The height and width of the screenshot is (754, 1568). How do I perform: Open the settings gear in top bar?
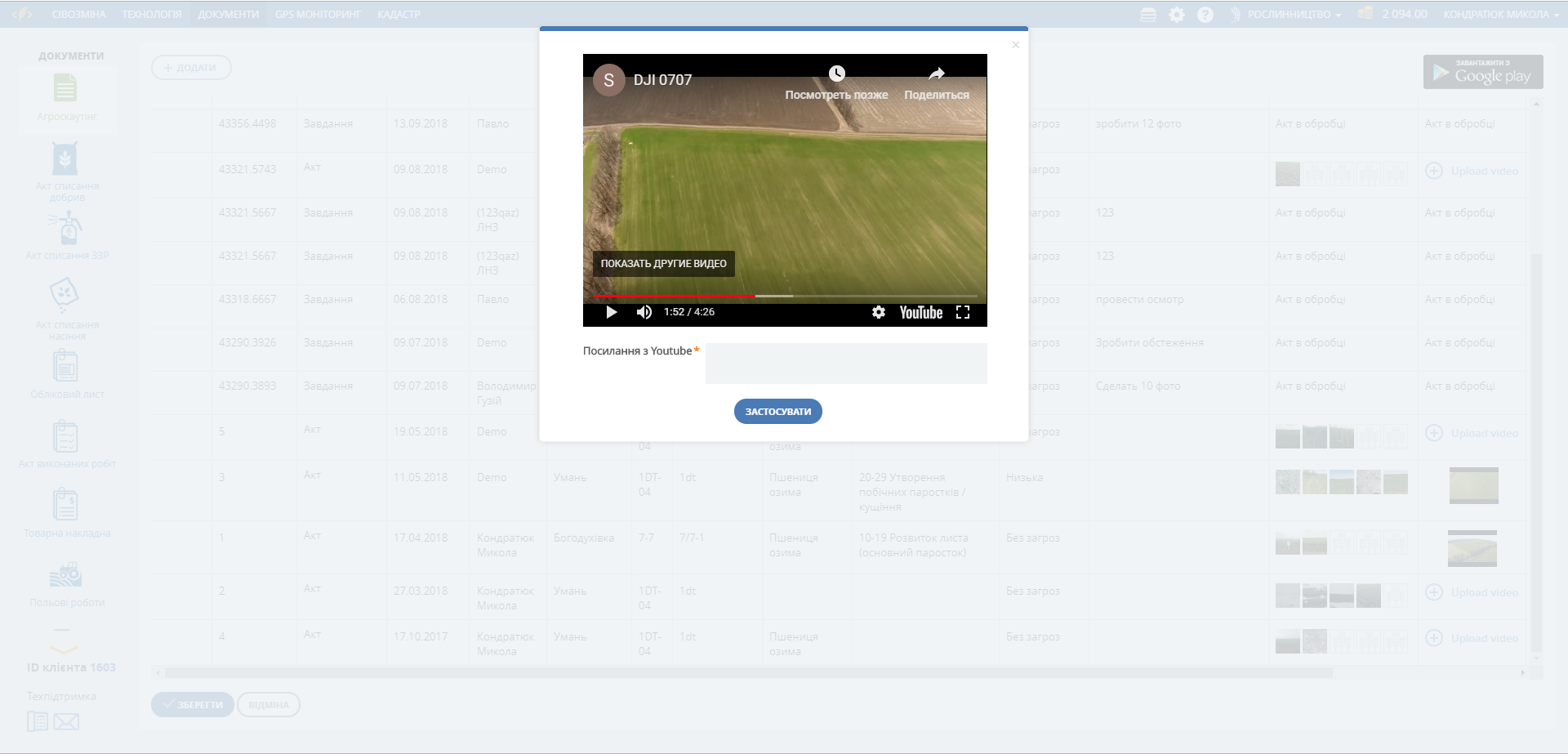[x=1176, y=15]
